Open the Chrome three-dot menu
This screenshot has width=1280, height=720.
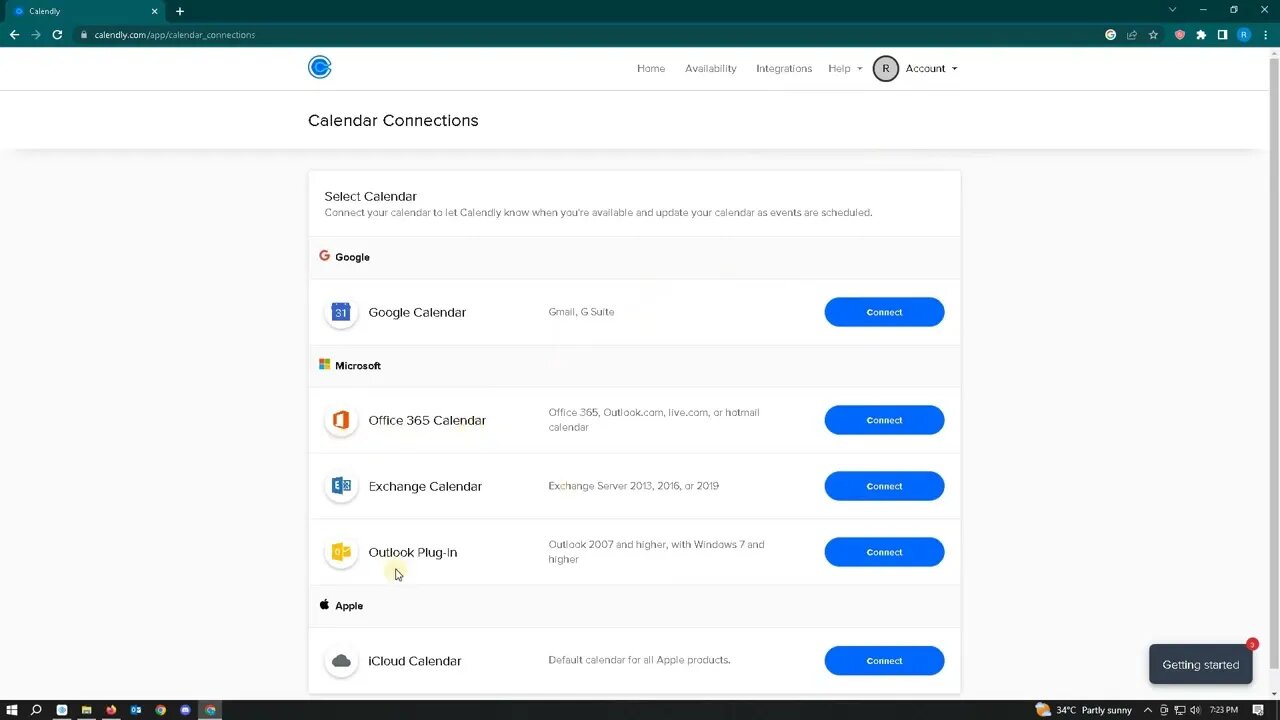tap(1266, 35)
